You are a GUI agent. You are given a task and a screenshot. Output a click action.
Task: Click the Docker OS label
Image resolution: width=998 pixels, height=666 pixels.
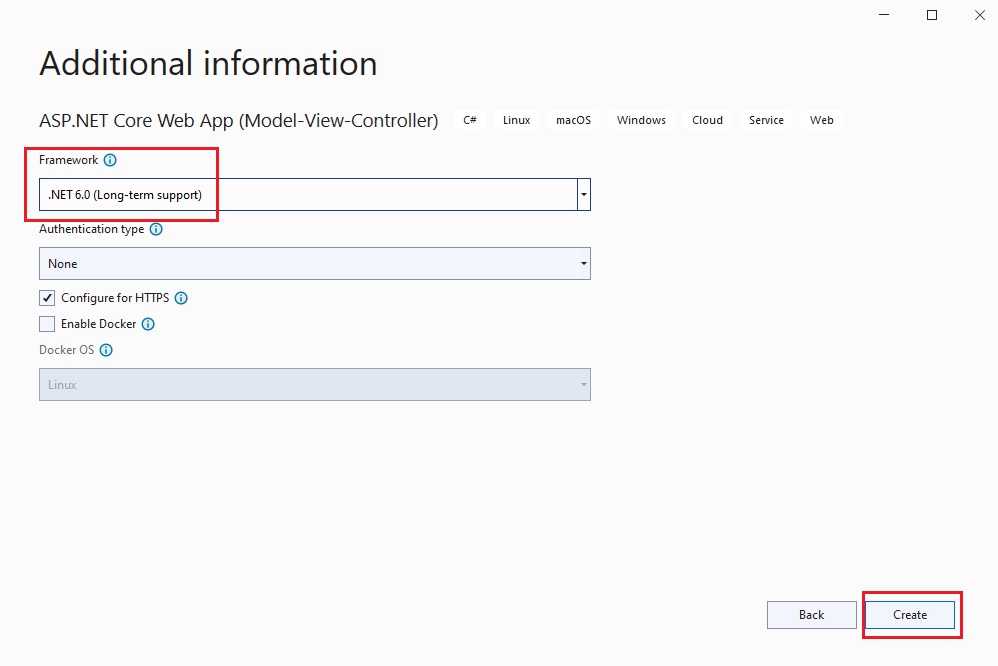67,350
